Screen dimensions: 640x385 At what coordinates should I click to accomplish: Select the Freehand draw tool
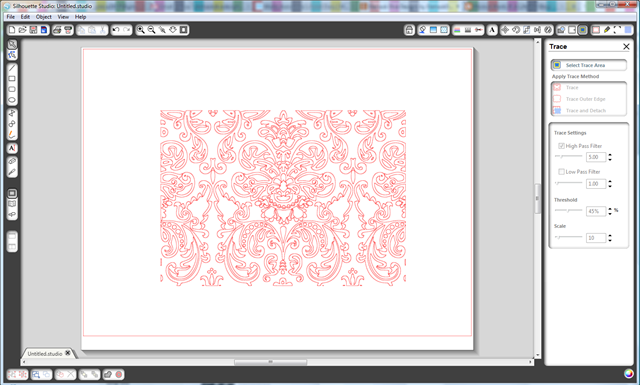click(12, 134)
